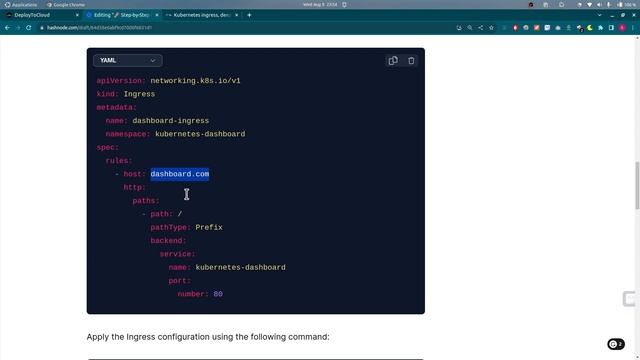The image size is (640, 360).
Task: Share this page icon
Action: click(x=480, y=28)
